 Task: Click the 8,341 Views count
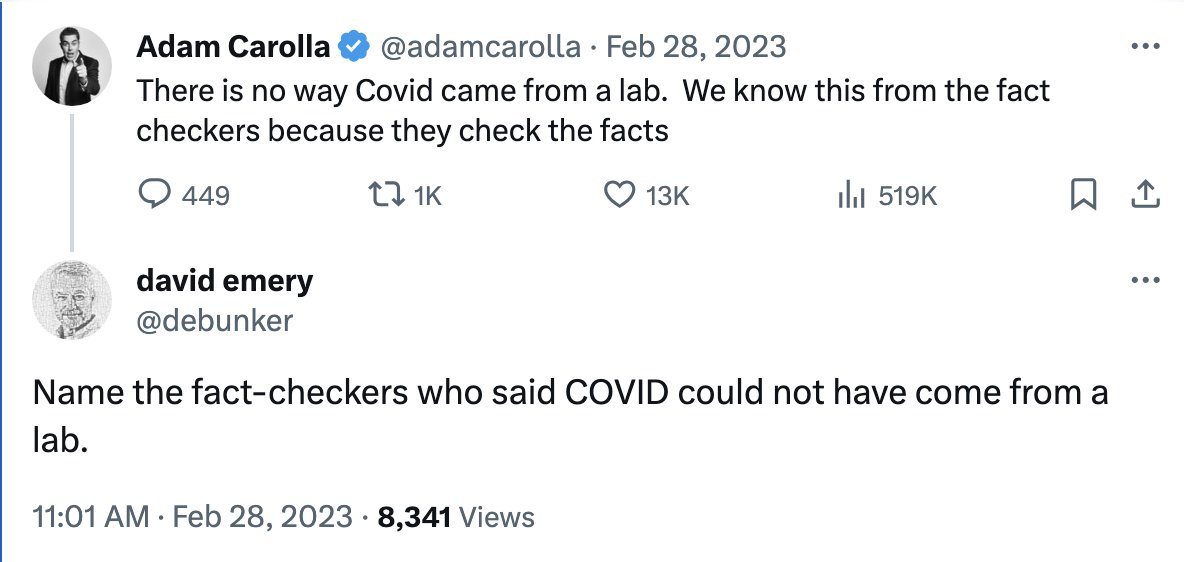click(x=456, y=517)
